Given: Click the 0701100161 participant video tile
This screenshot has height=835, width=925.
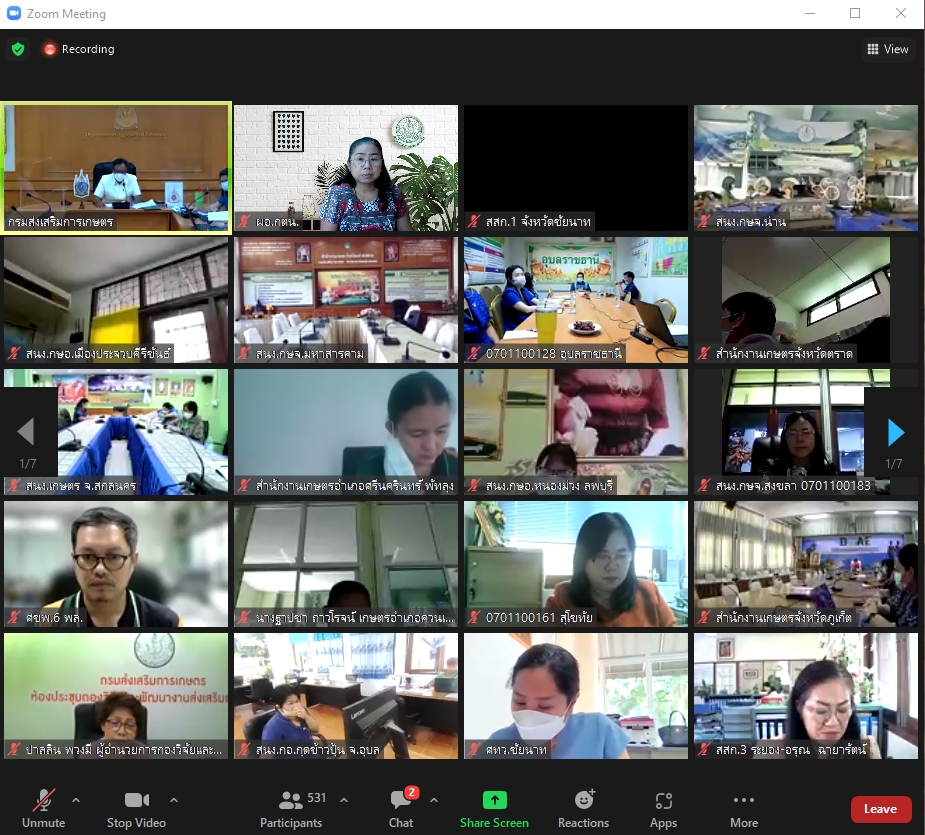Looking at the screenshot, I should 575,563.
